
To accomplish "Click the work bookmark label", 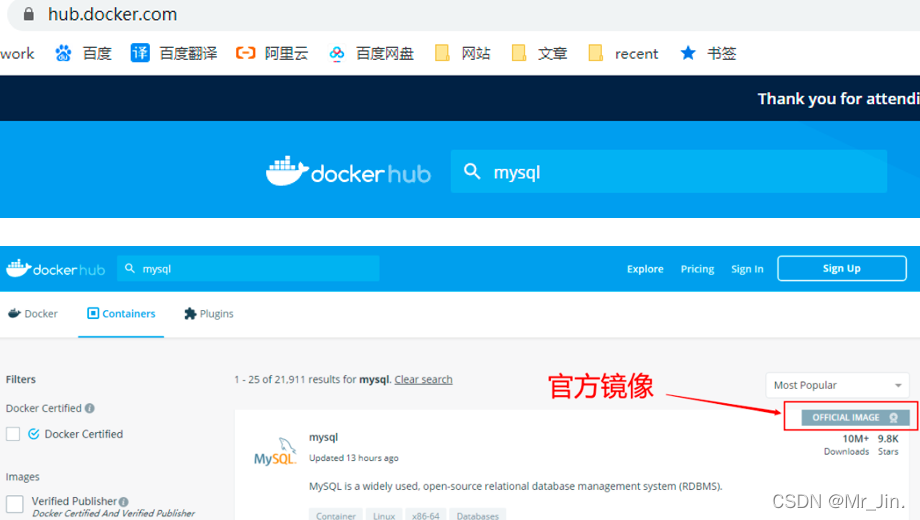I will tap(17, 53).
